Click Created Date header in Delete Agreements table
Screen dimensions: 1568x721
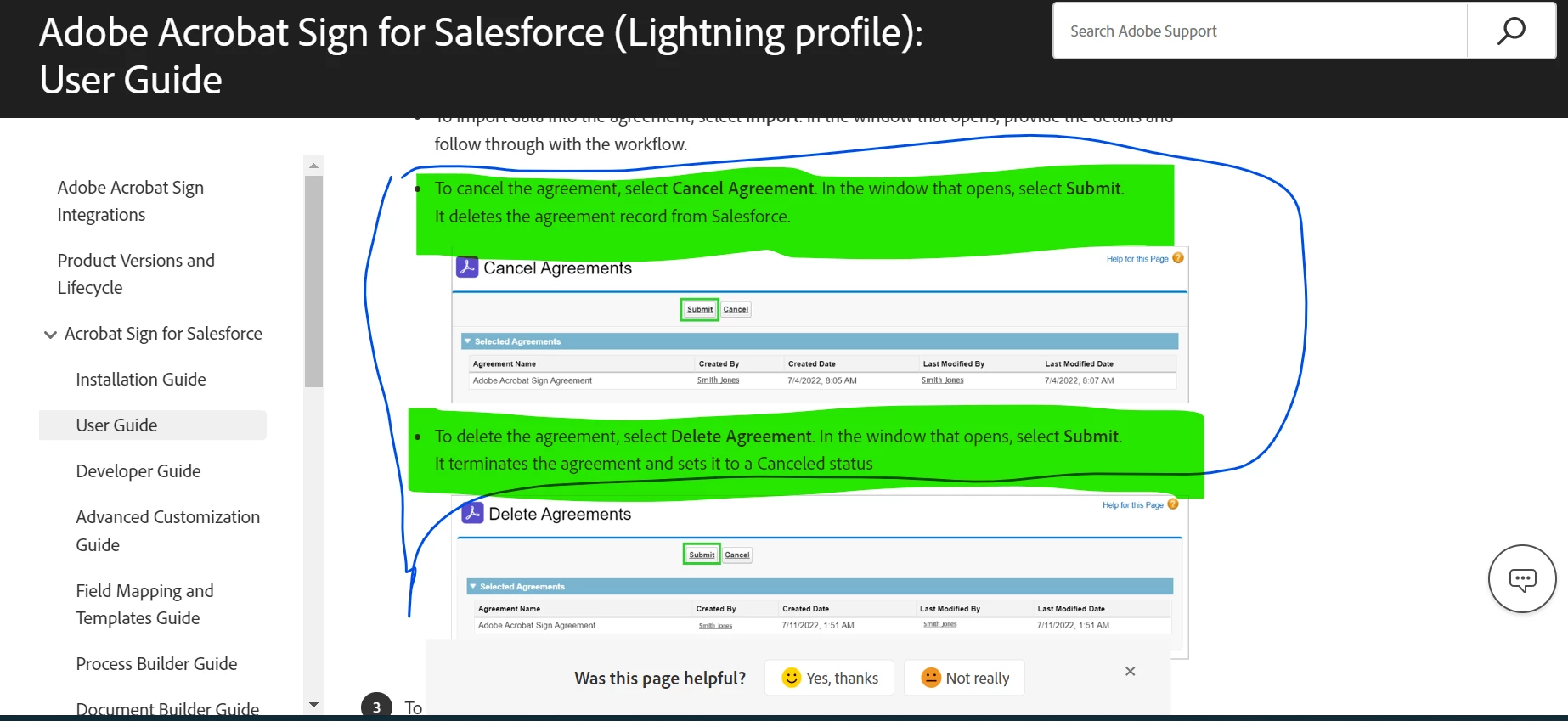[805, 609]
